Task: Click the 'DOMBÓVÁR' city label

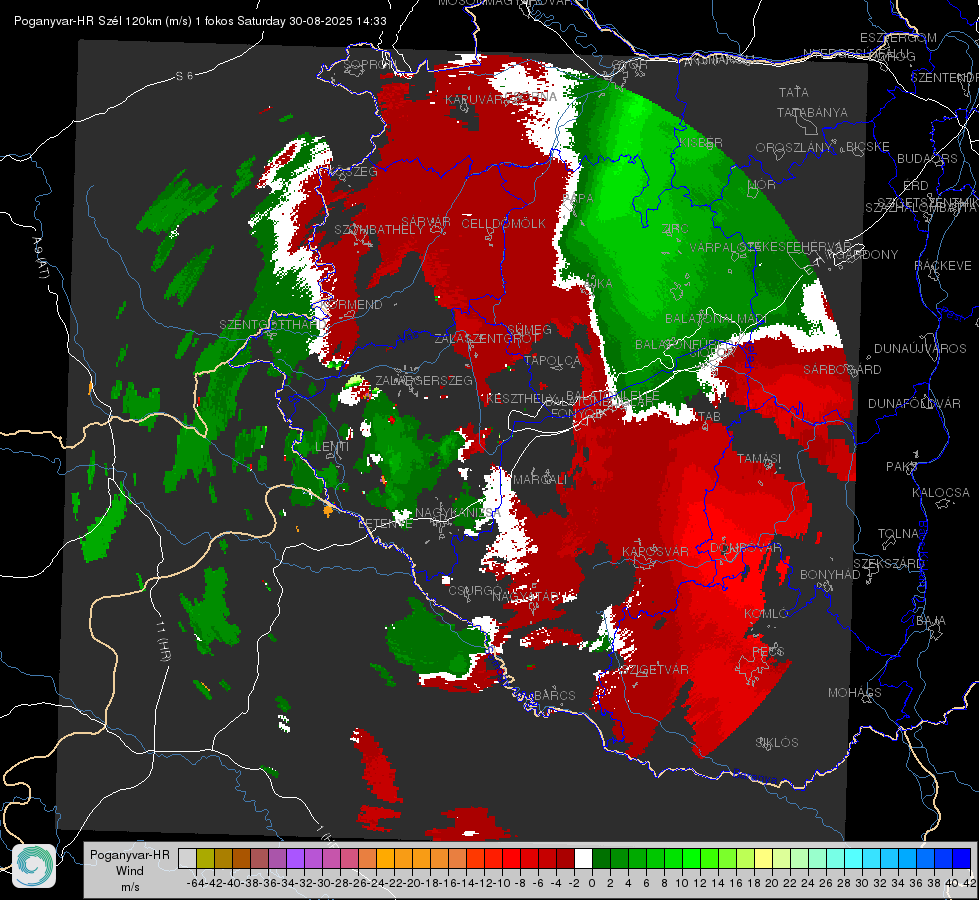Action: (x=745, y=548)
